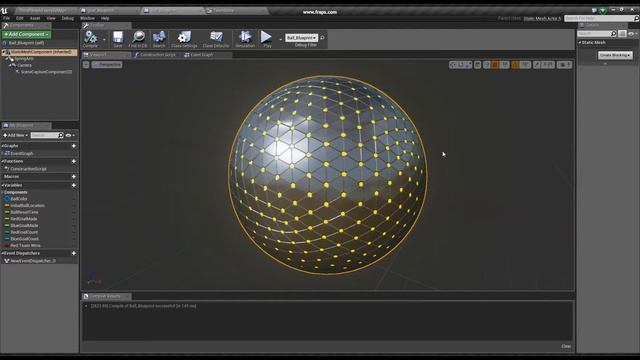640x360 pixels.
Task: Toggle rotation snapping in viewport
Action: (516, 64)
